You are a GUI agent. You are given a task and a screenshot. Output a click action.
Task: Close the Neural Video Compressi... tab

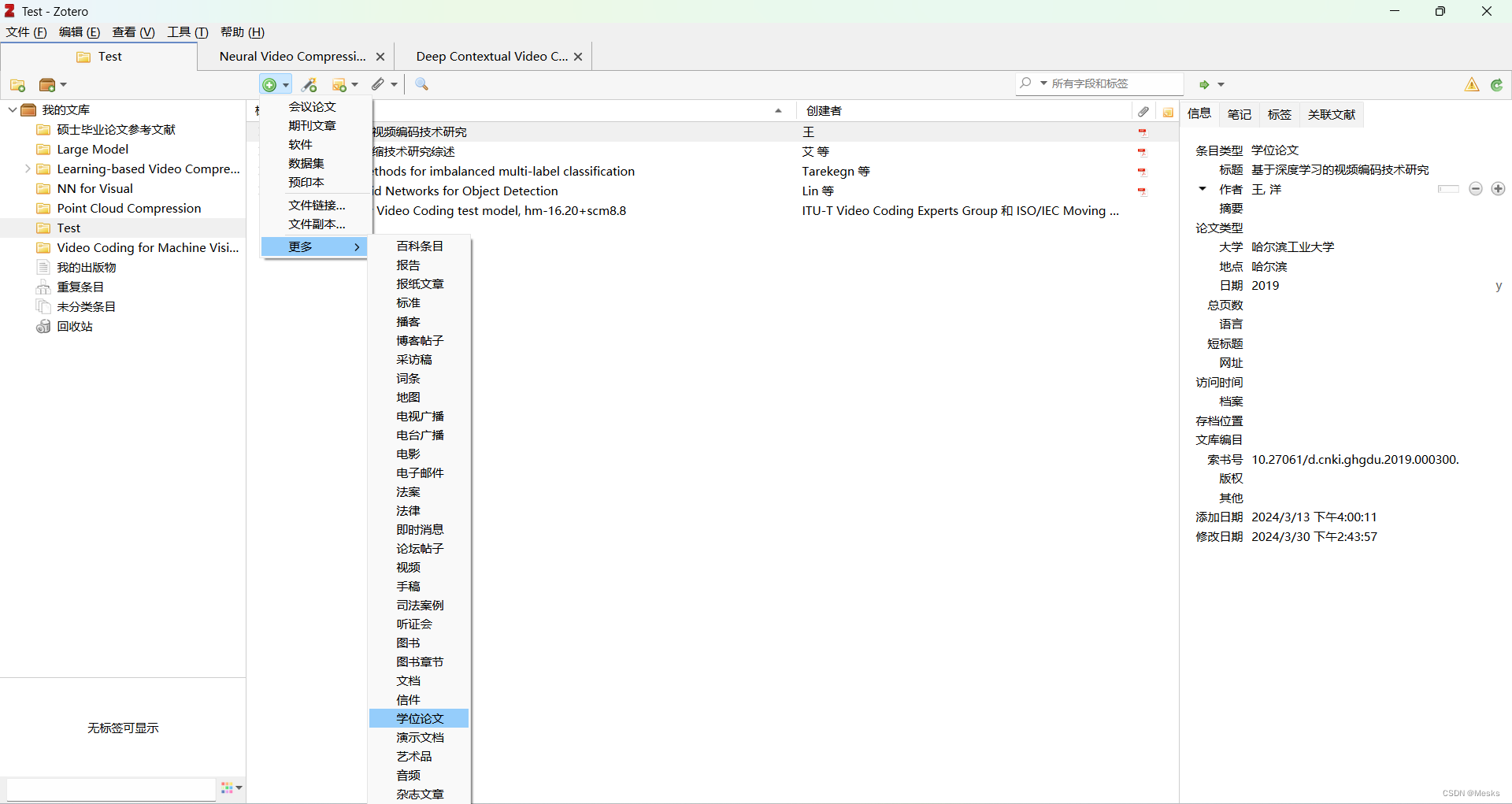point(380,57)
